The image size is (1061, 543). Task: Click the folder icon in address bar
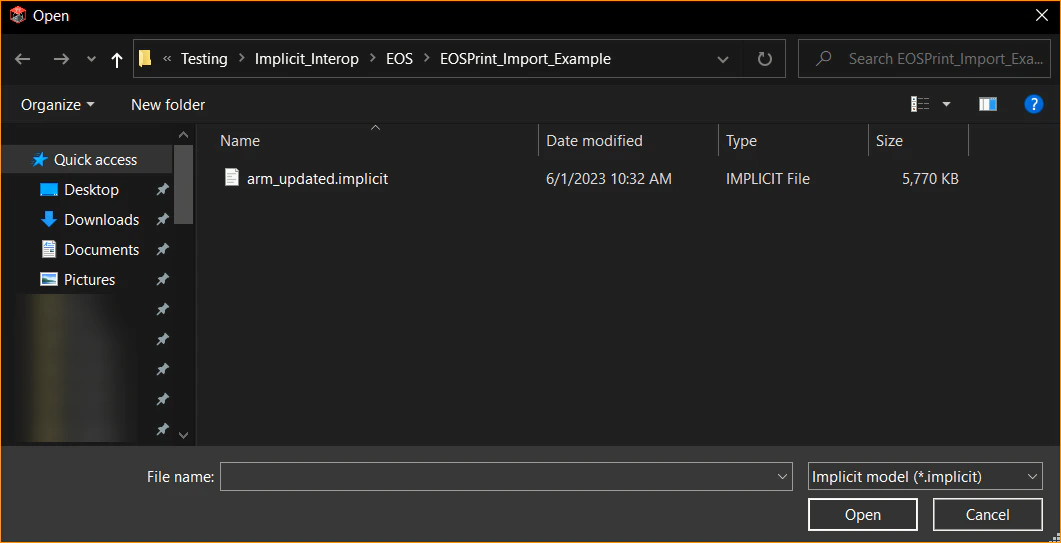click(x=145, y=59)
